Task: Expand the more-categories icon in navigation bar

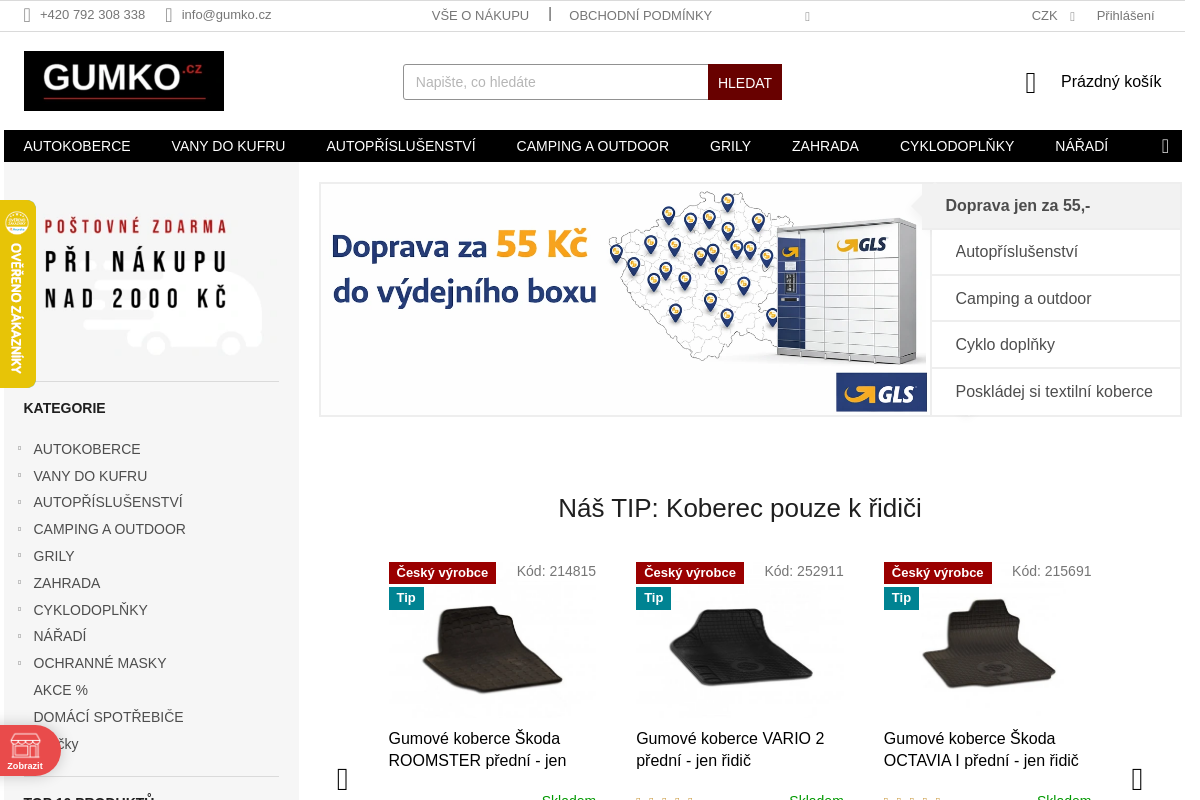Action: point(1165,146)
